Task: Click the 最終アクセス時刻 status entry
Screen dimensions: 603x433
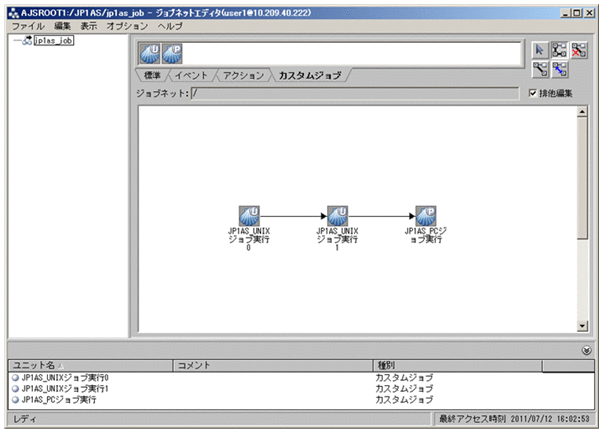Action: click(514, 419)
